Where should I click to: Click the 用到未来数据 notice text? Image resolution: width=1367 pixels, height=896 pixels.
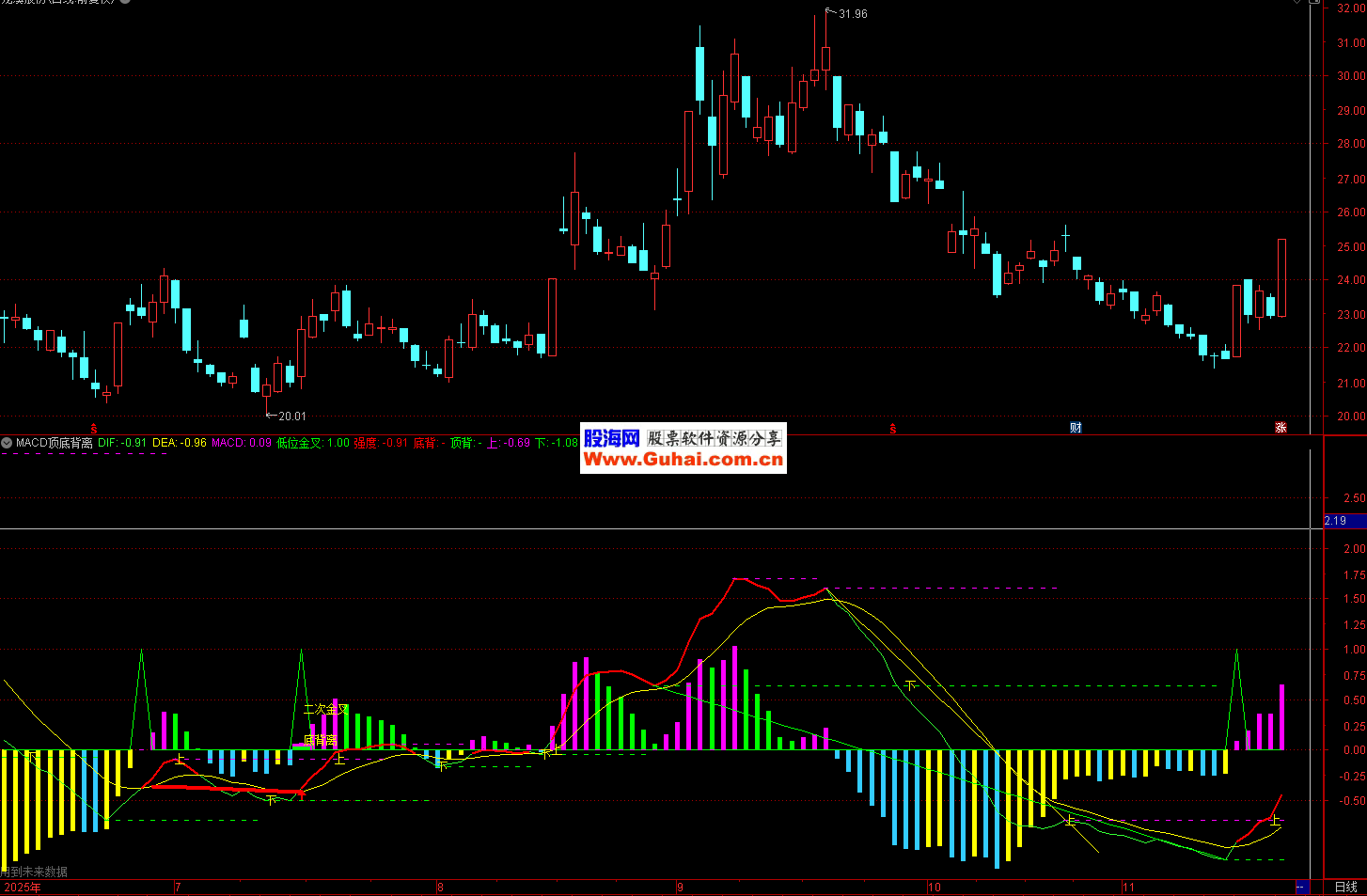36,872
